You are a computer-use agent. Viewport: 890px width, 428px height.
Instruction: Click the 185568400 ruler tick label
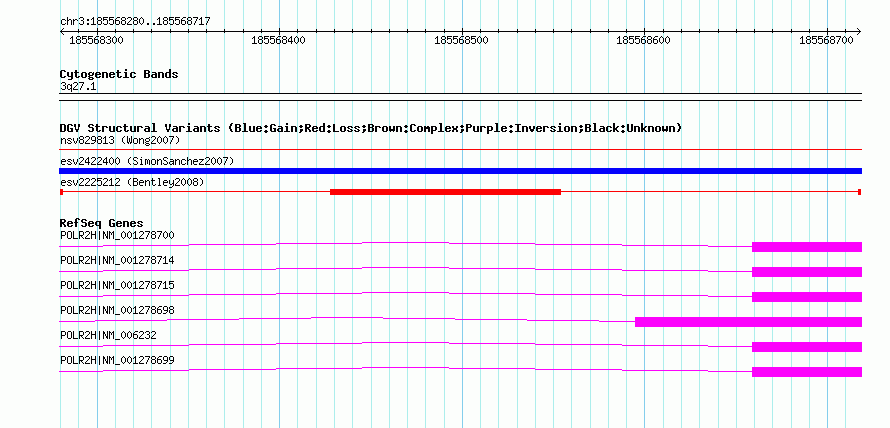[278, 40]
